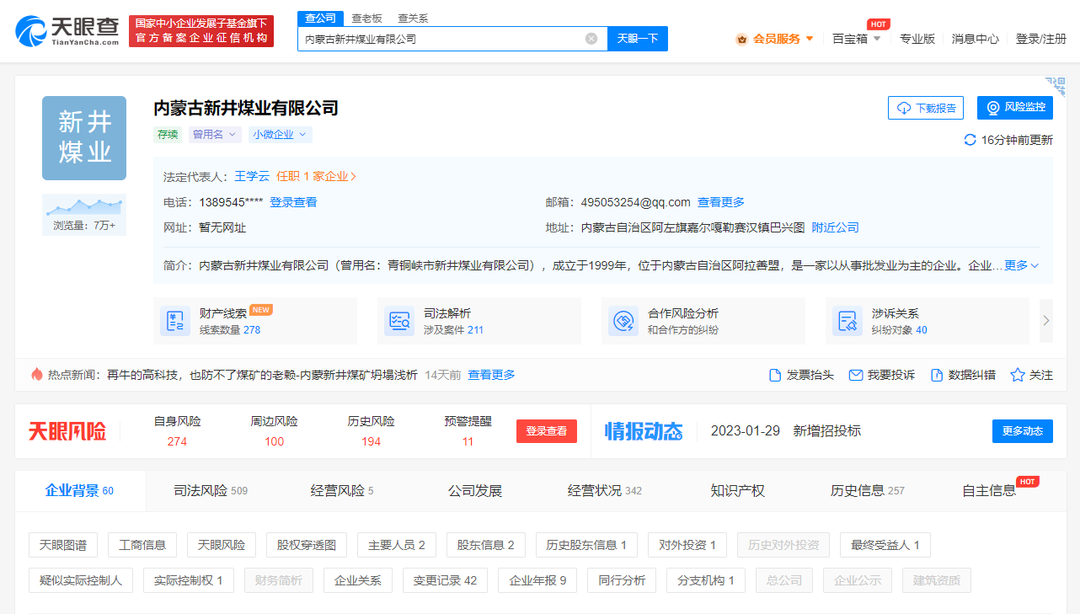Expand the 曾用名 former name dropdown
1080x614 pixels.
click(x=214, y=133)
